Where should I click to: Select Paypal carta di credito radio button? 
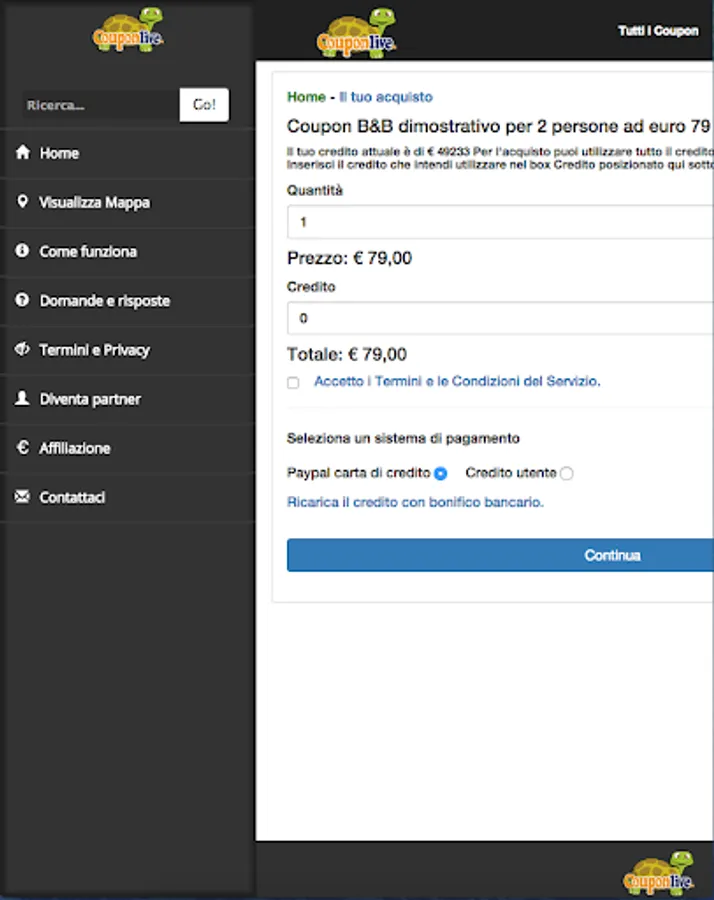pos(440,473)
